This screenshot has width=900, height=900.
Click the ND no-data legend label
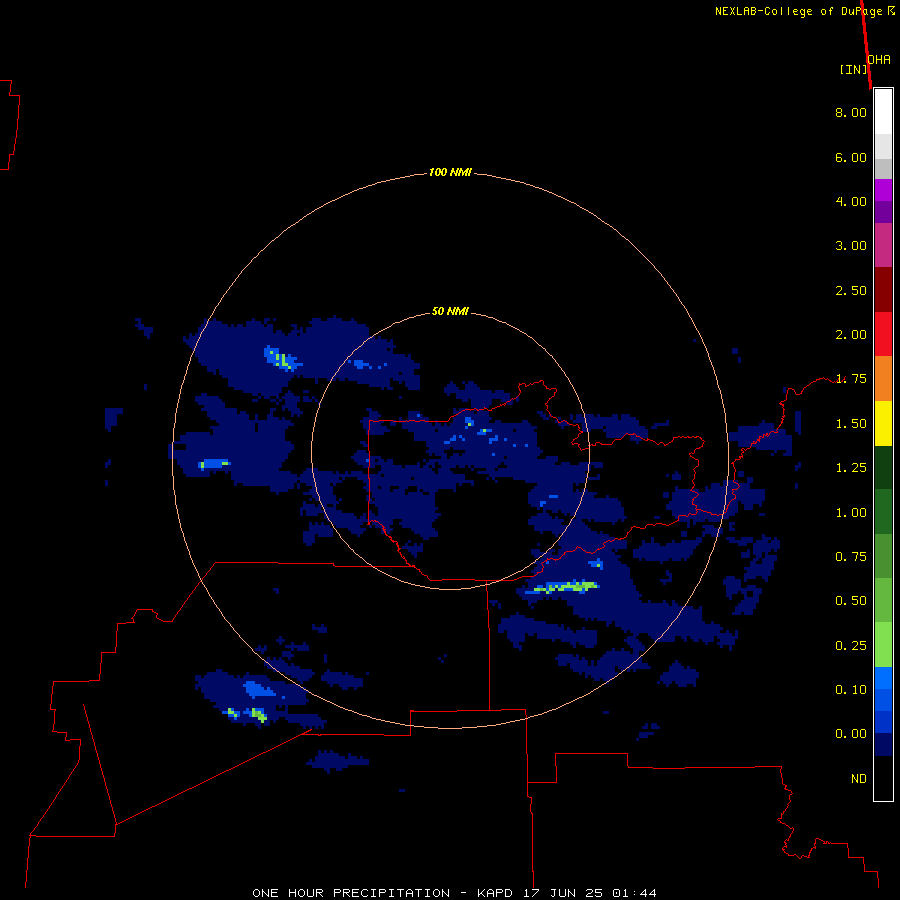[x=859, y=779]
